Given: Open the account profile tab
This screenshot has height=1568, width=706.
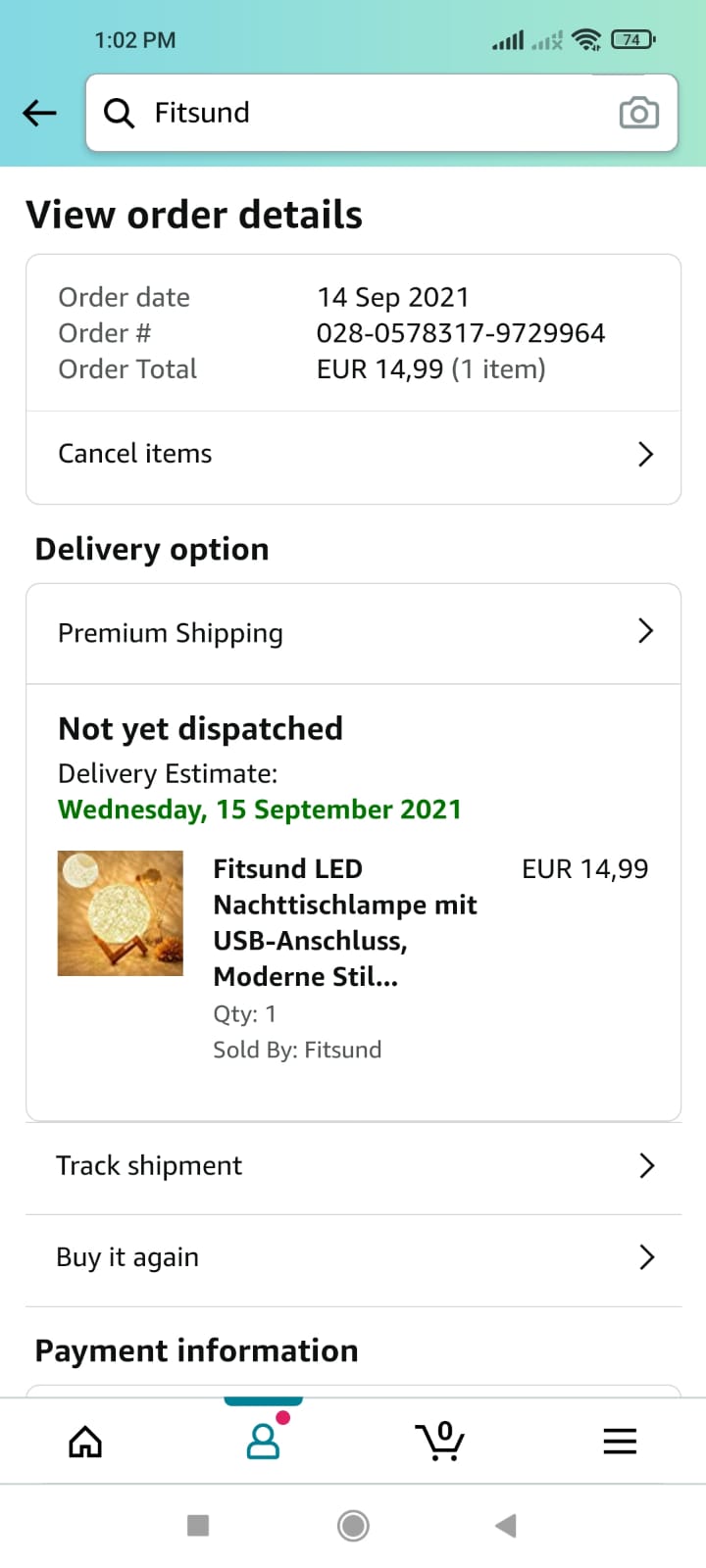Looking at the screenshot, I should pyautogui.click(x=263, y=1442).
